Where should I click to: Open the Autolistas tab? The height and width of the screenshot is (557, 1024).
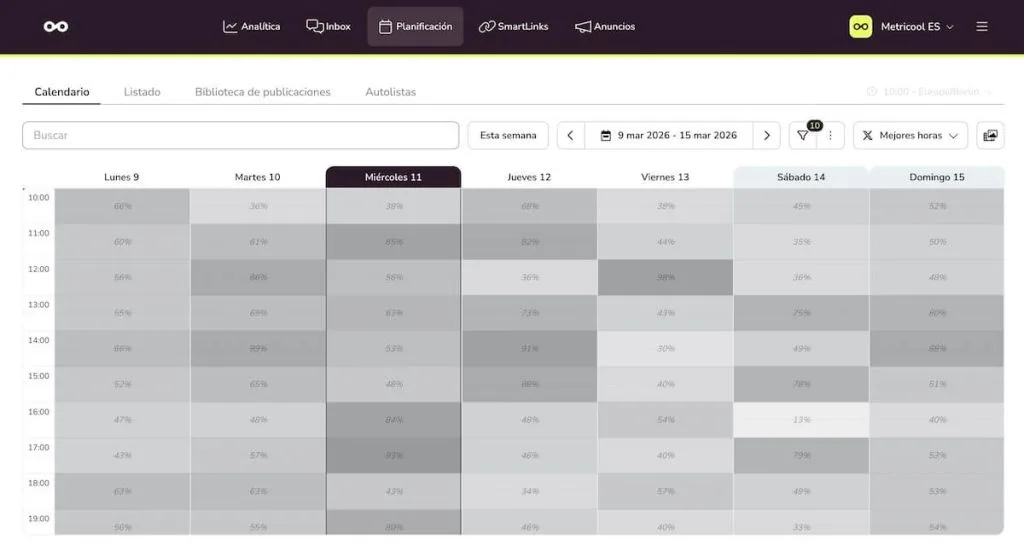(390, 92)
